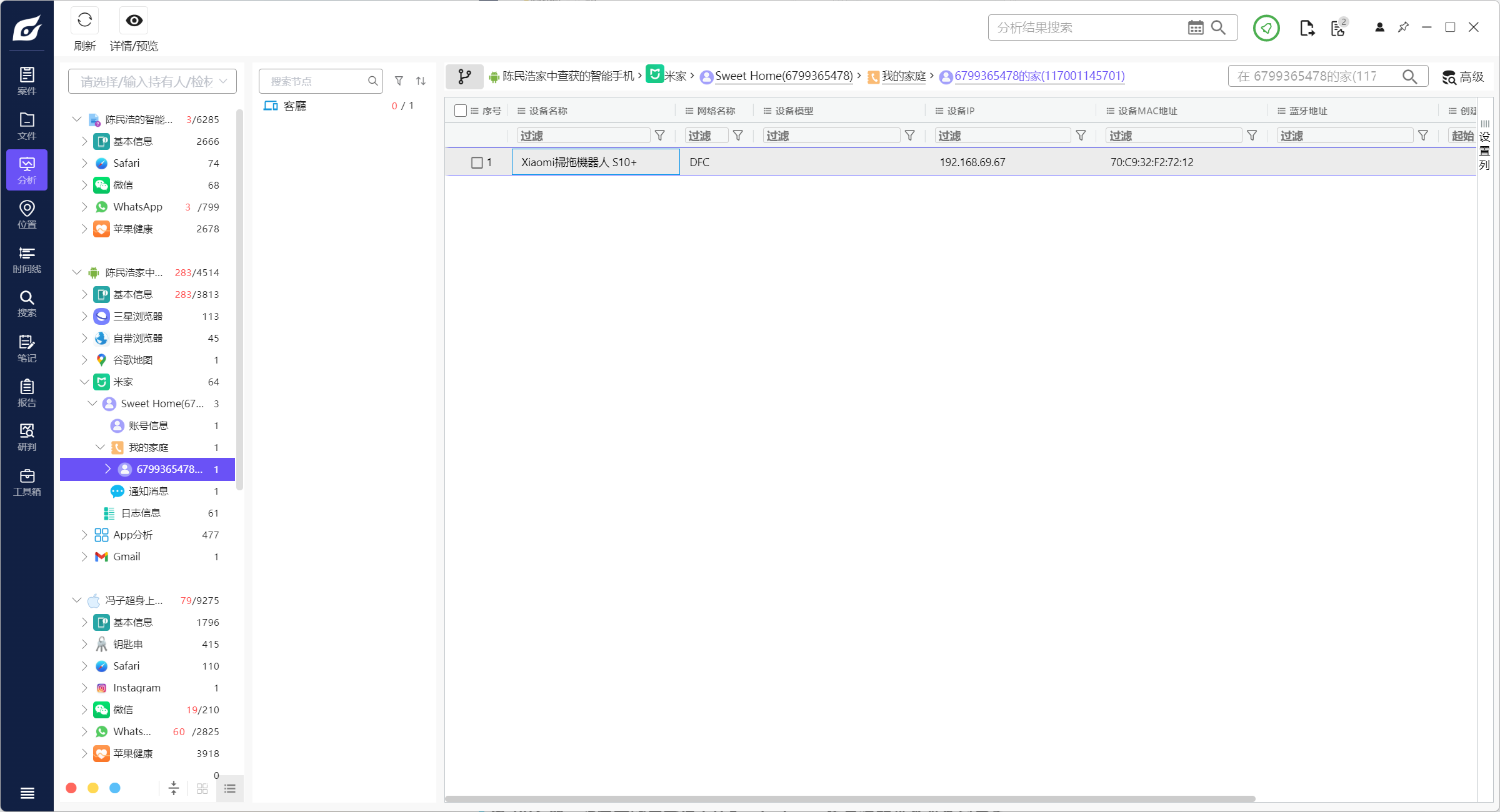Viewport: 1500px width, 812px height.
Task: Open the holder/case selection dropdown
Action: pos(152,81)
